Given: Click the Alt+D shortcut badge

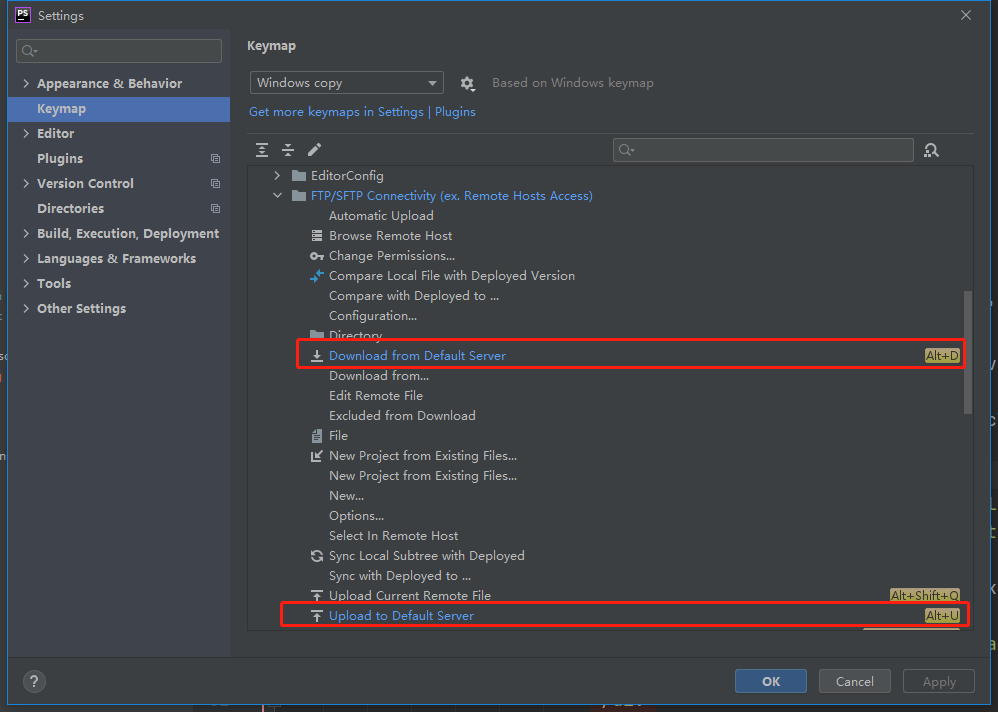Looking at the screenshot, I should (x=942, y=356).
